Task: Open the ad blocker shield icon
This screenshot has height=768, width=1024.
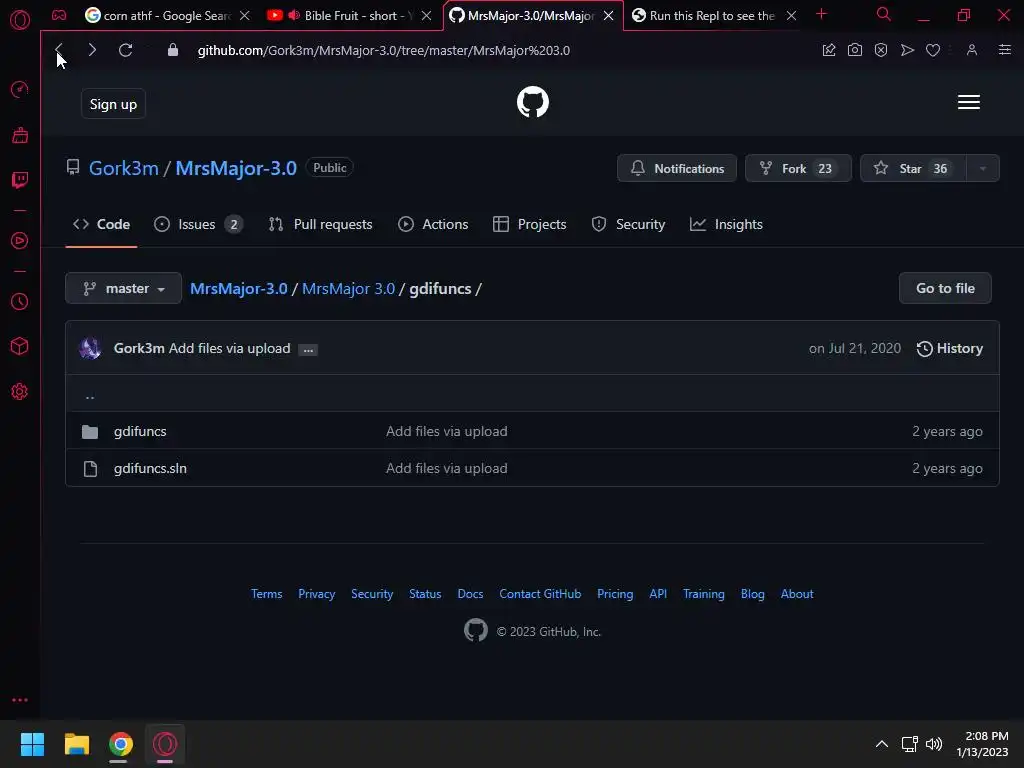Action: [x=881, y=50]
